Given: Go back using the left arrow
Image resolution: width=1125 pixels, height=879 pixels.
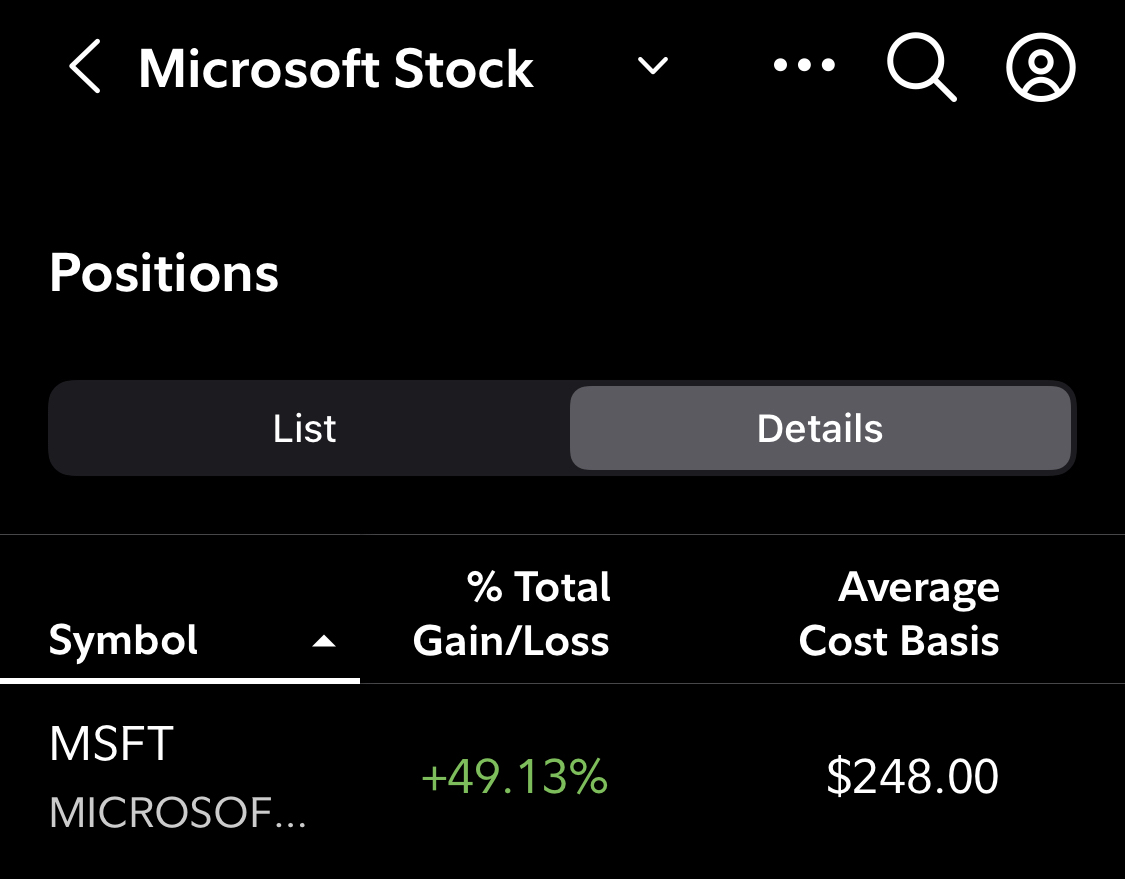Looking at the screenshot, I should (x=85, y=69).
